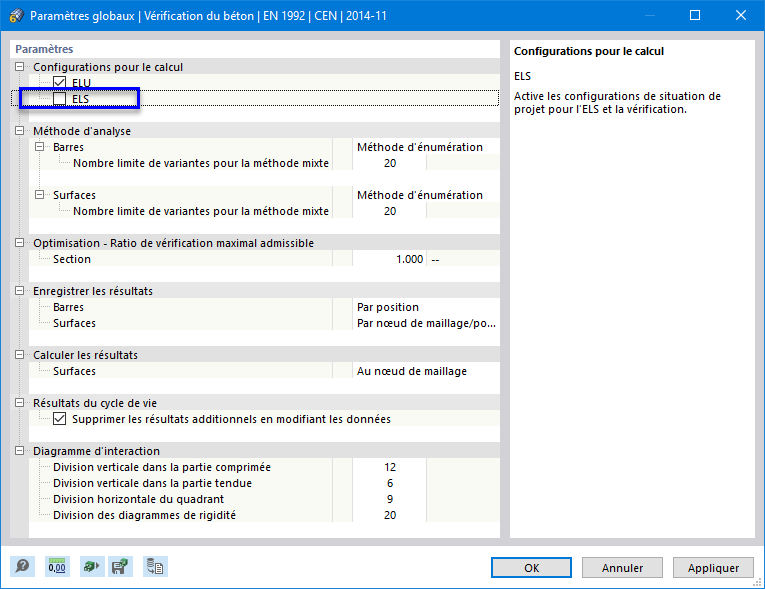Click the Annuler button
This screenshot has width=765, height=589.
click(622, 568)
